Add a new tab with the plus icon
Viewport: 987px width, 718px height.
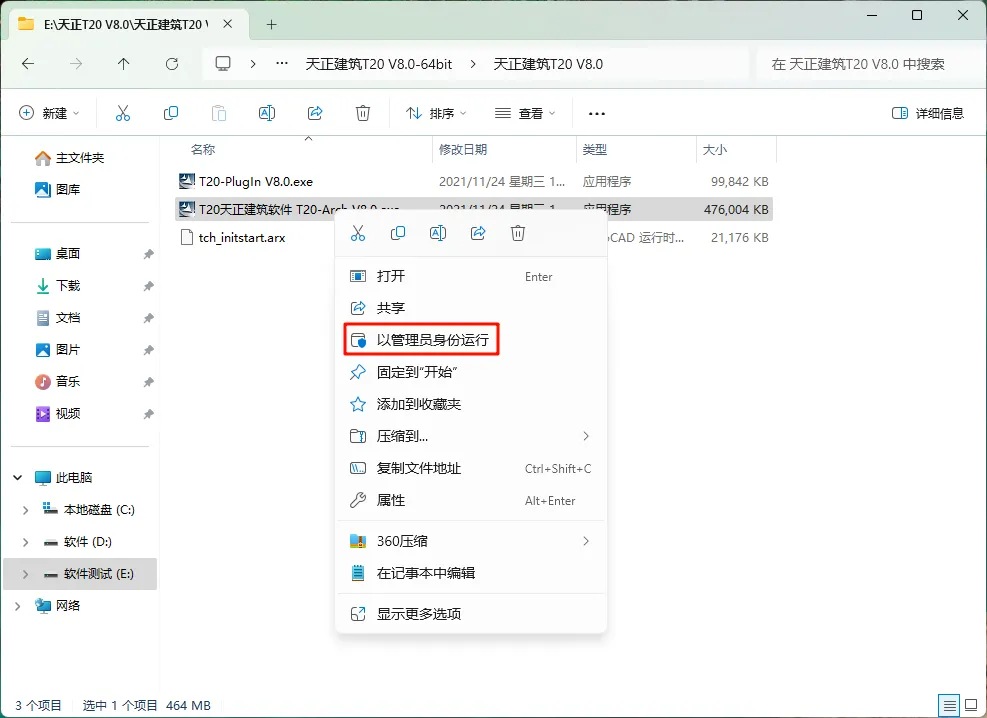pos(271,25)
